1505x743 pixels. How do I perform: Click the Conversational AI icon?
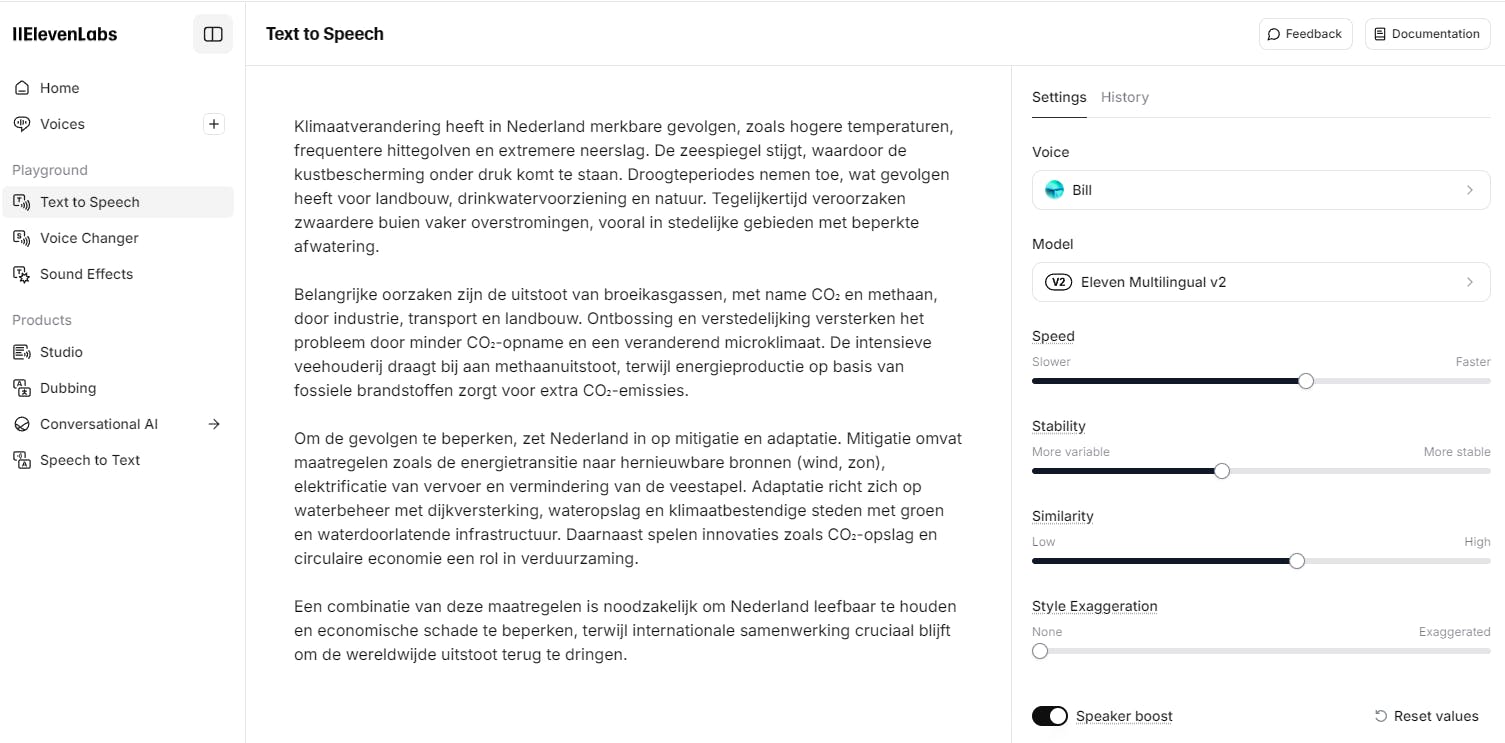(x=22, y=424)
